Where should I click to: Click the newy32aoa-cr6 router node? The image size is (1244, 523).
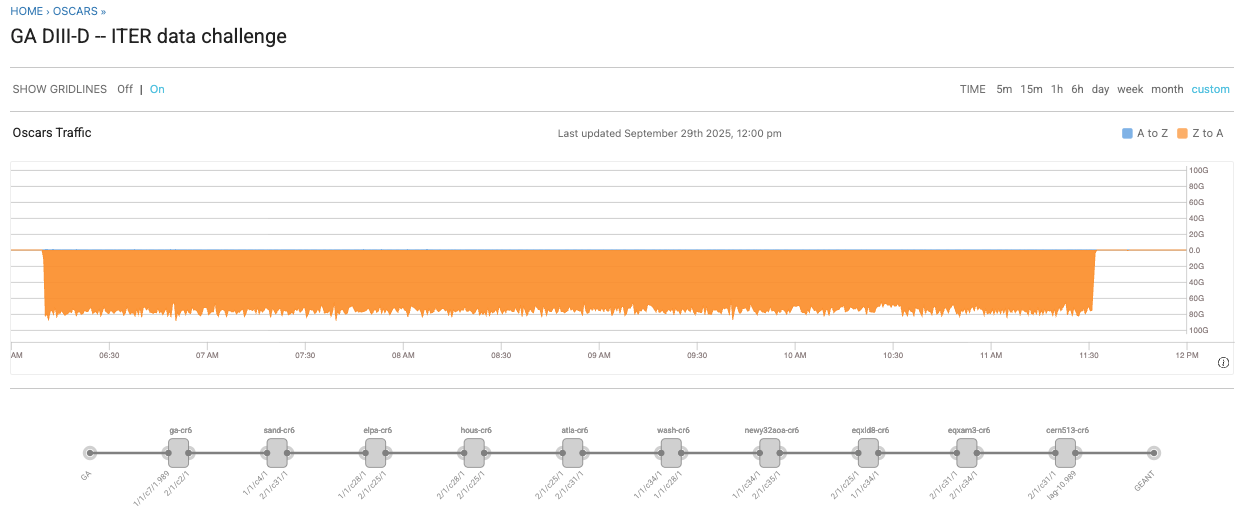point(770,453)
